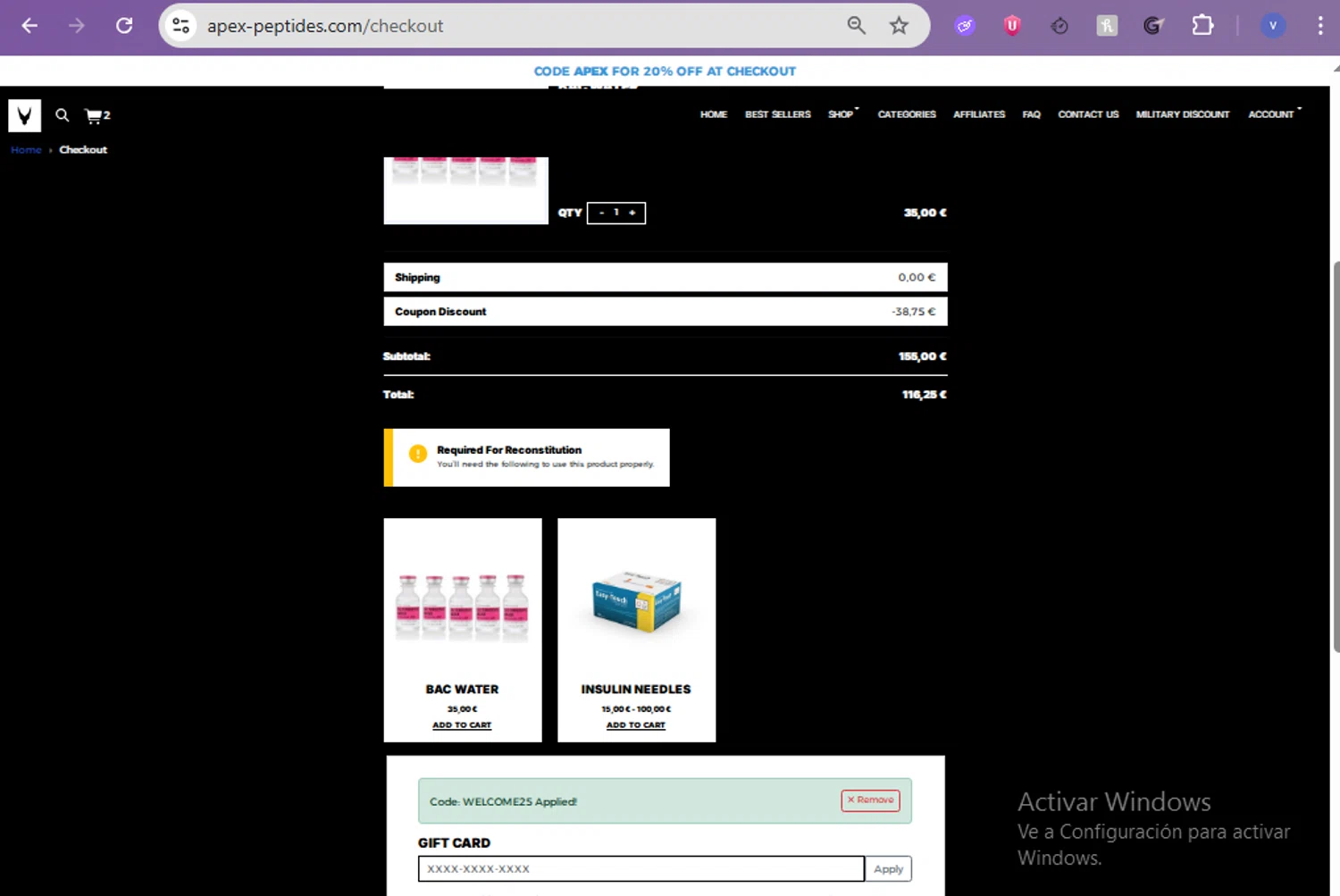Open the BAC WATER product title
1340x896 pixels.
462,690
